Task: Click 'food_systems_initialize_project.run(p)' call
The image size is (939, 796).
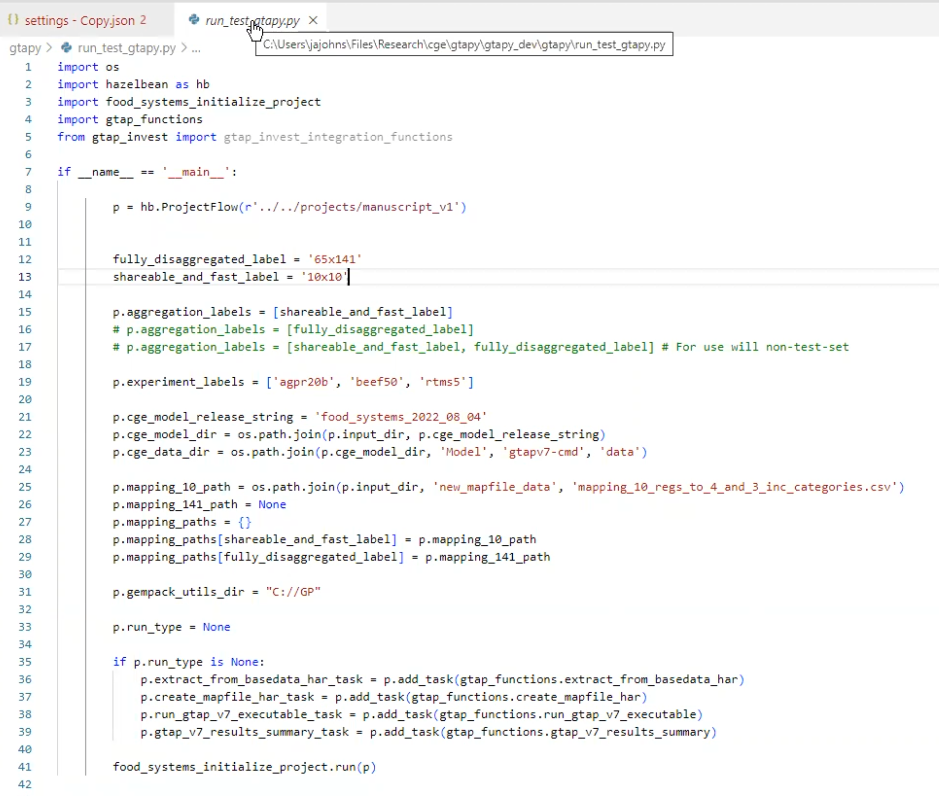Action: [x=244, y=767]
